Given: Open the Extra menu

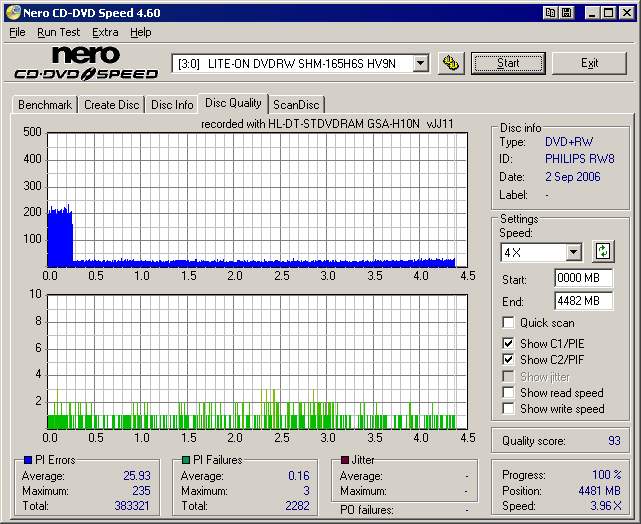Looking at the screenshot, I should [x=105, y=32].
